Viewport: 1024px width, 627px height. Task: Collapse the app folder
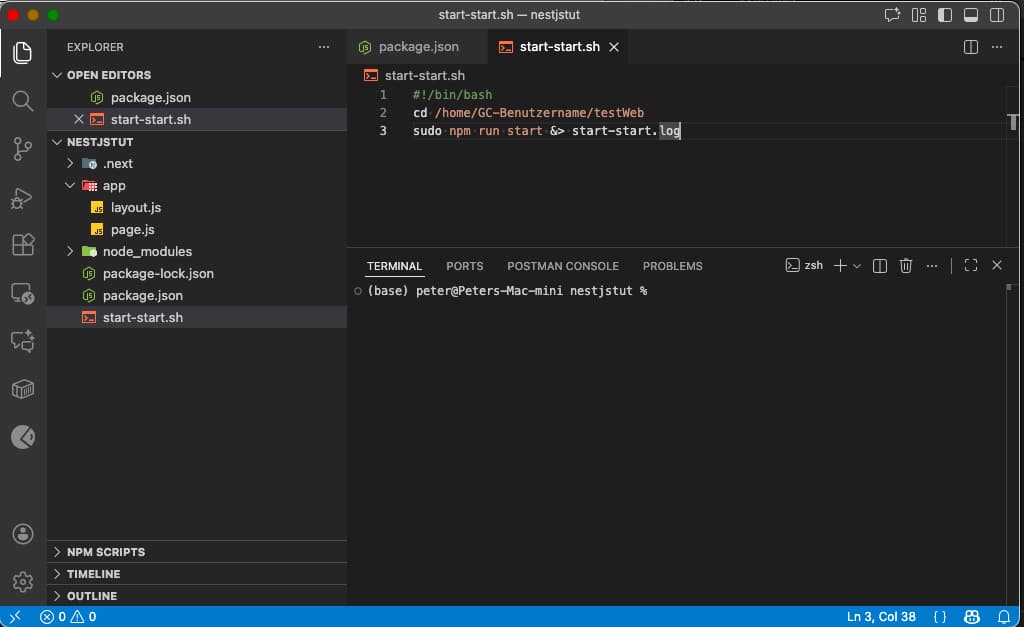[70, 185]
